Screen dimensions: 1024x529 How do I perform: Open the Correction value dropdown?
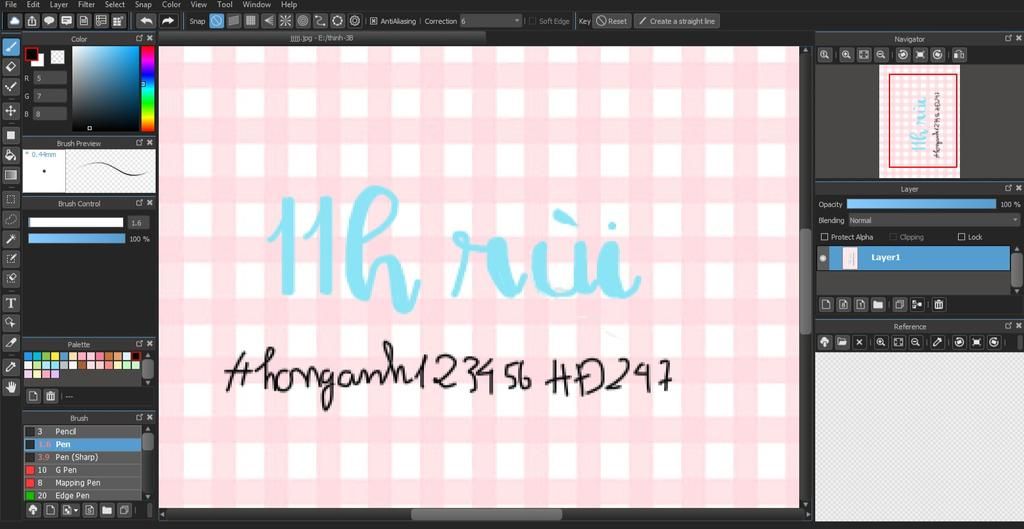pyautogui.click(x=490, y=21)
